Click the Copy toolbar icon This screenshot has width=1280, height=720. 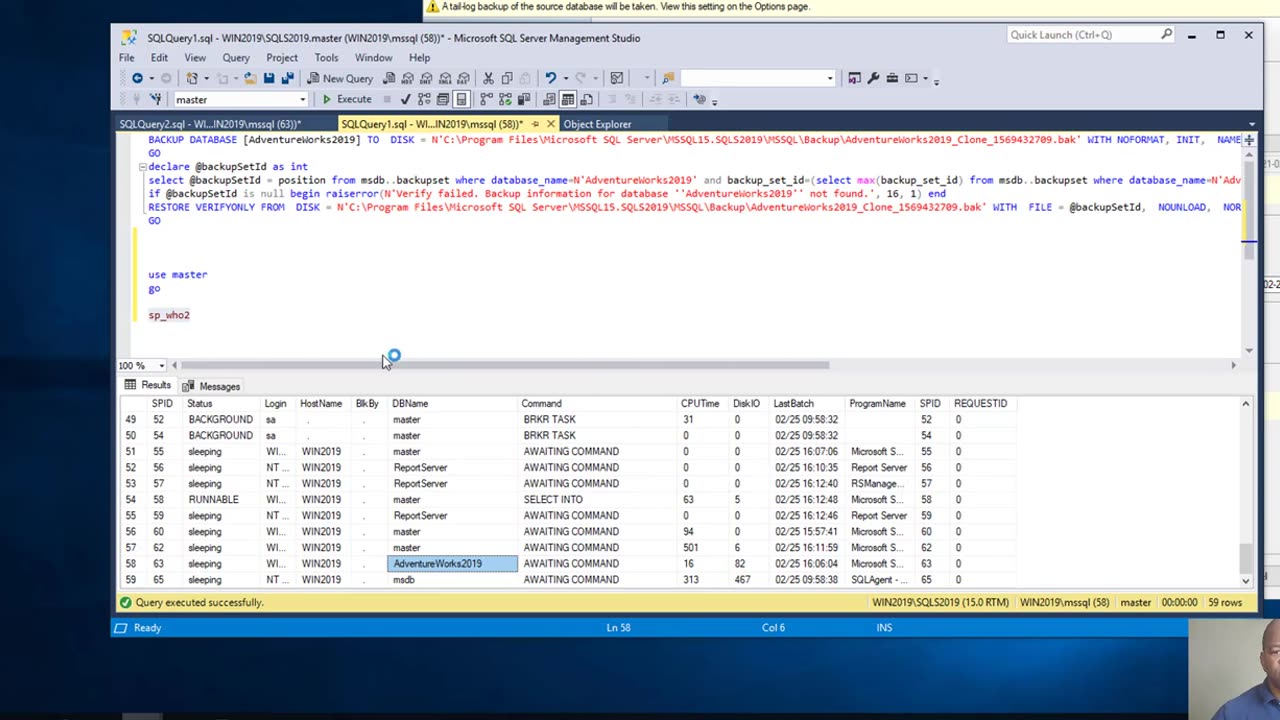[507, 78]
